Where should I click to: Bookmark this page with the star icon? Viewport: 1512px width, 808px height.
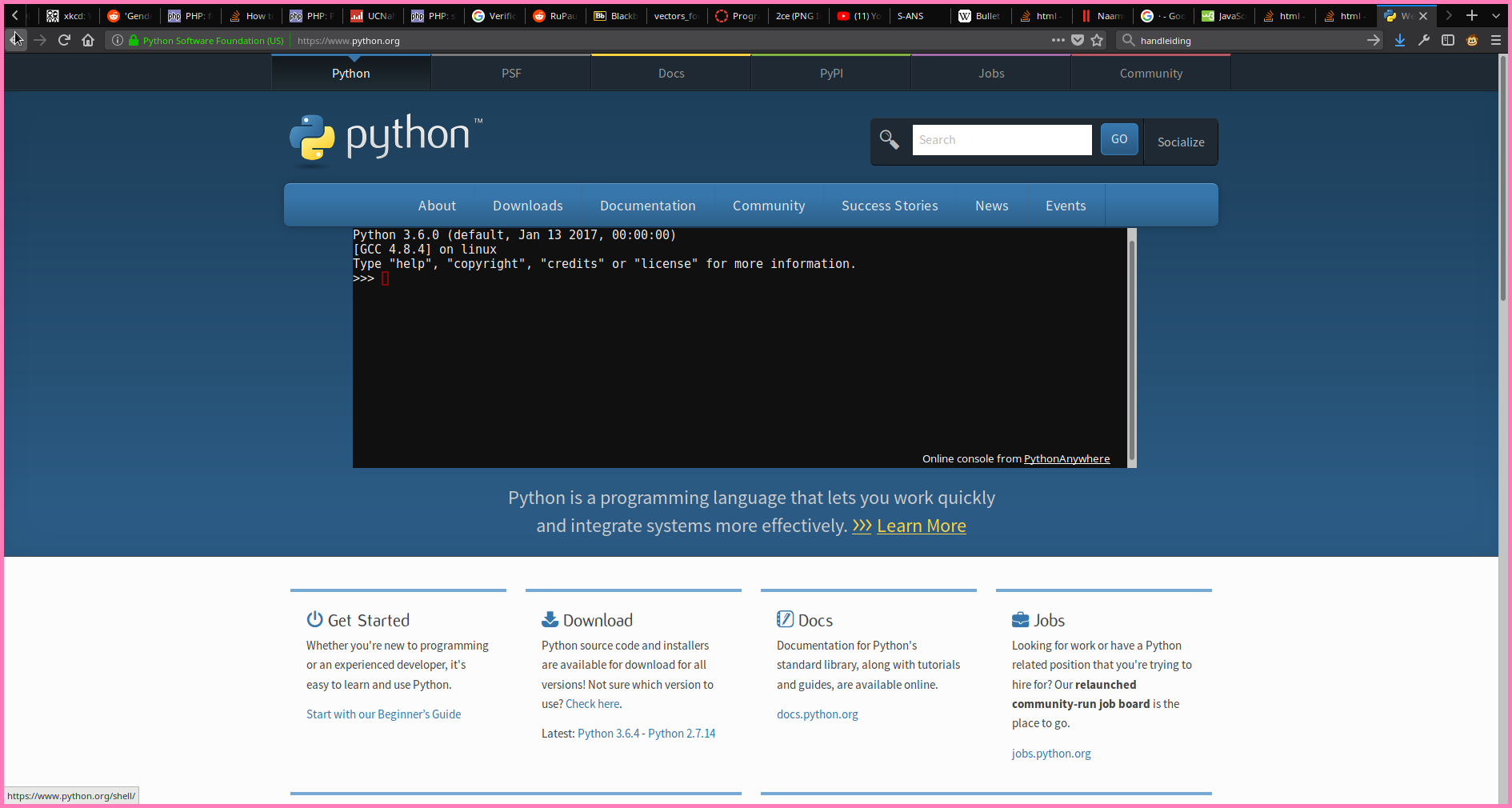click(1097, 40)
